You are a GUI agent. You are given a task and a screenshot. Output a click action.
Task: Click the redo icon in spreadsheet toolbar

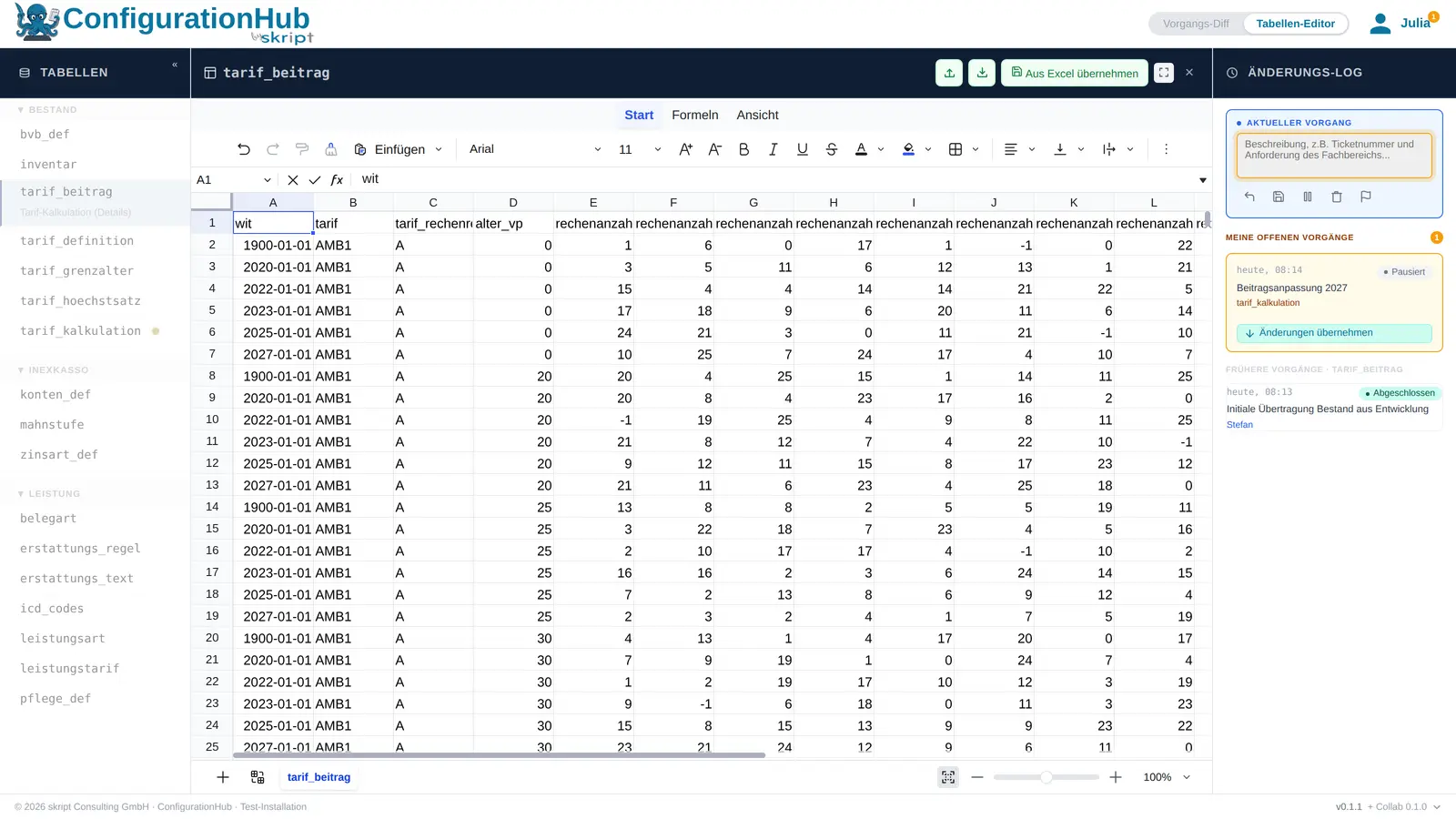pos(273,149)
